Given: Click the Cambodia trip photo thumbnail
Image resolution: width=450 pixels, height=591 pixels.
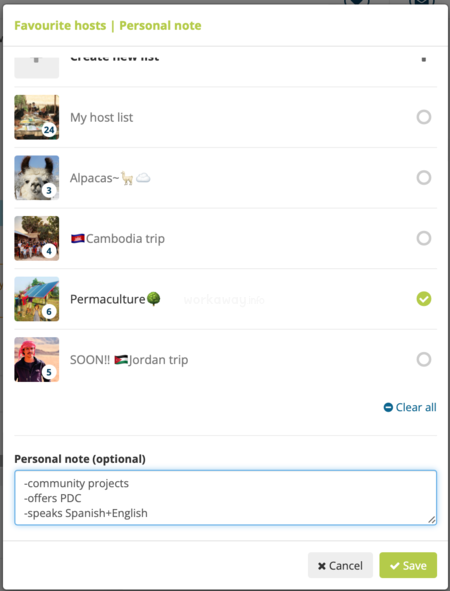Looking at the screenshot, I should tap(37, 238).
